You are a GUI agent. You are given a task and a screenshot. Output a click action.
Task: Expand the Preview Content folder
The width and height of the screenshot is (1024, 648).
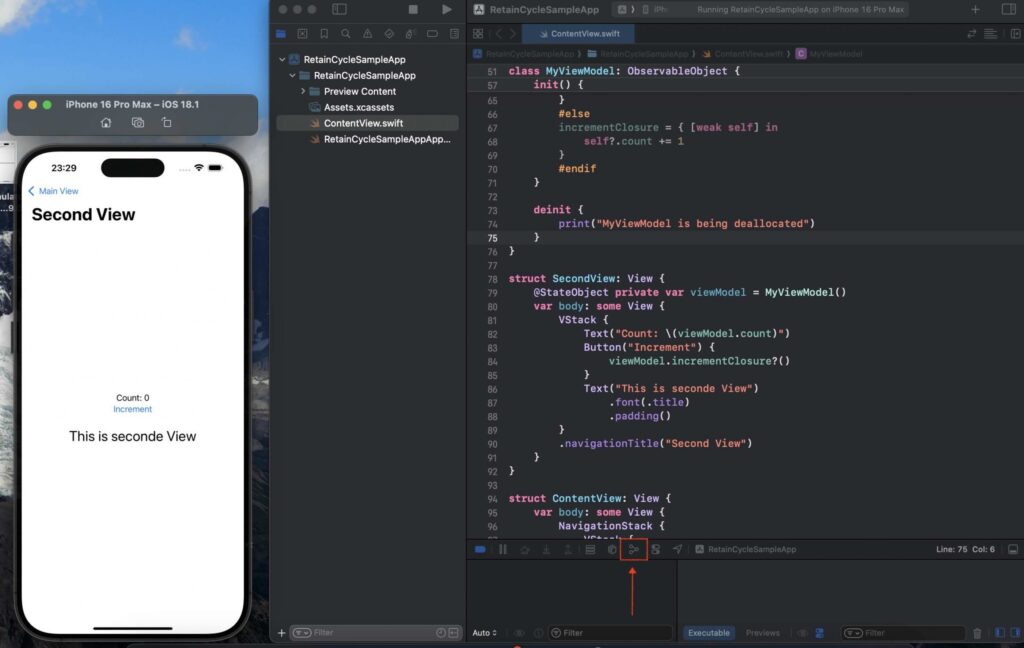coord(303,91)
